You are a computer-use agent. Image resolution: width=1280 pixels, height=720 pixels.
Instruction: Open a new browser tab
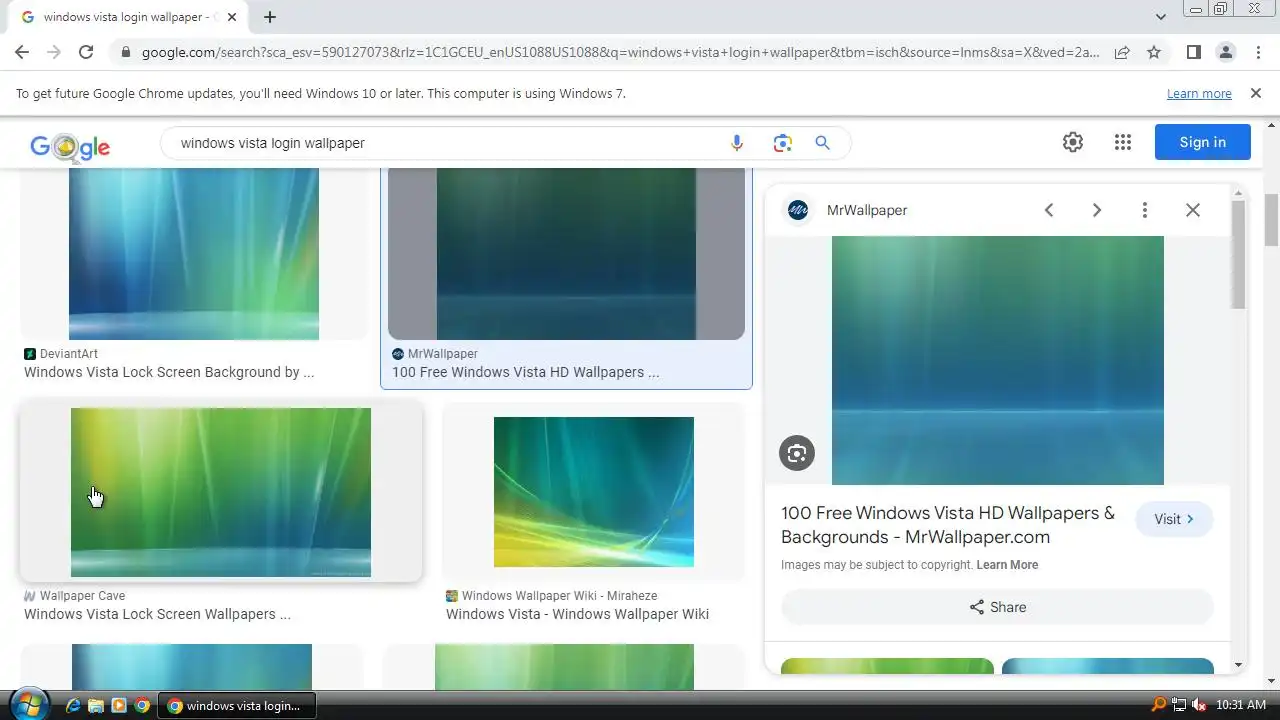270,17
